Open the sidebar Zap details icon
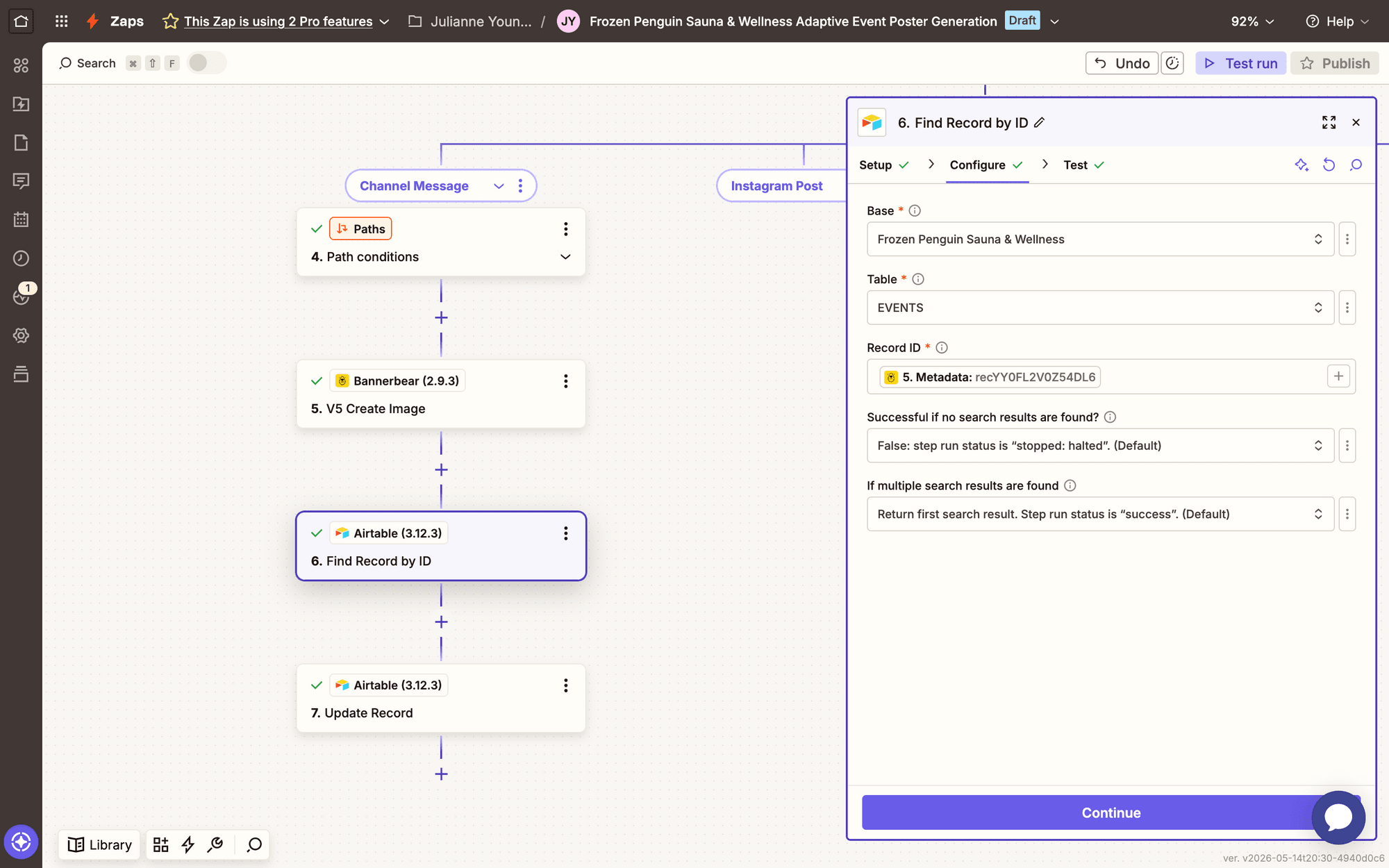Viewport: 1389px width, 868px height. 21,104
